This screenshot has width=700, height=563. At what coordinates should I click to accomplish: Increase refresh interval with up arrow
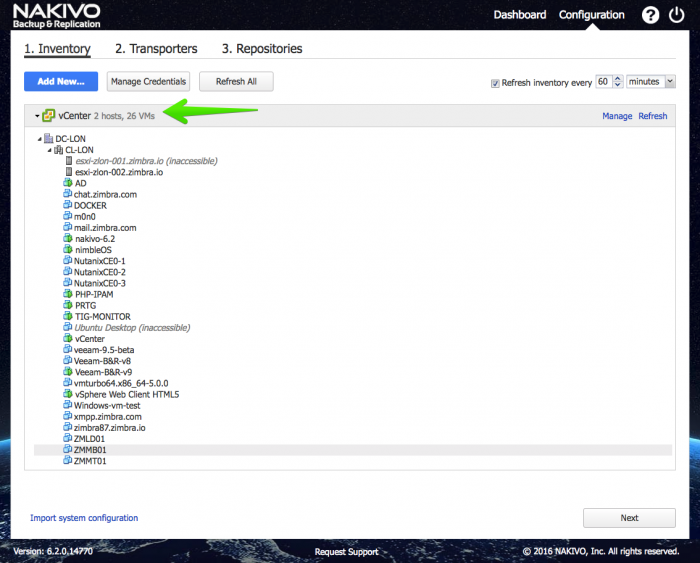[x=617, y=79]
